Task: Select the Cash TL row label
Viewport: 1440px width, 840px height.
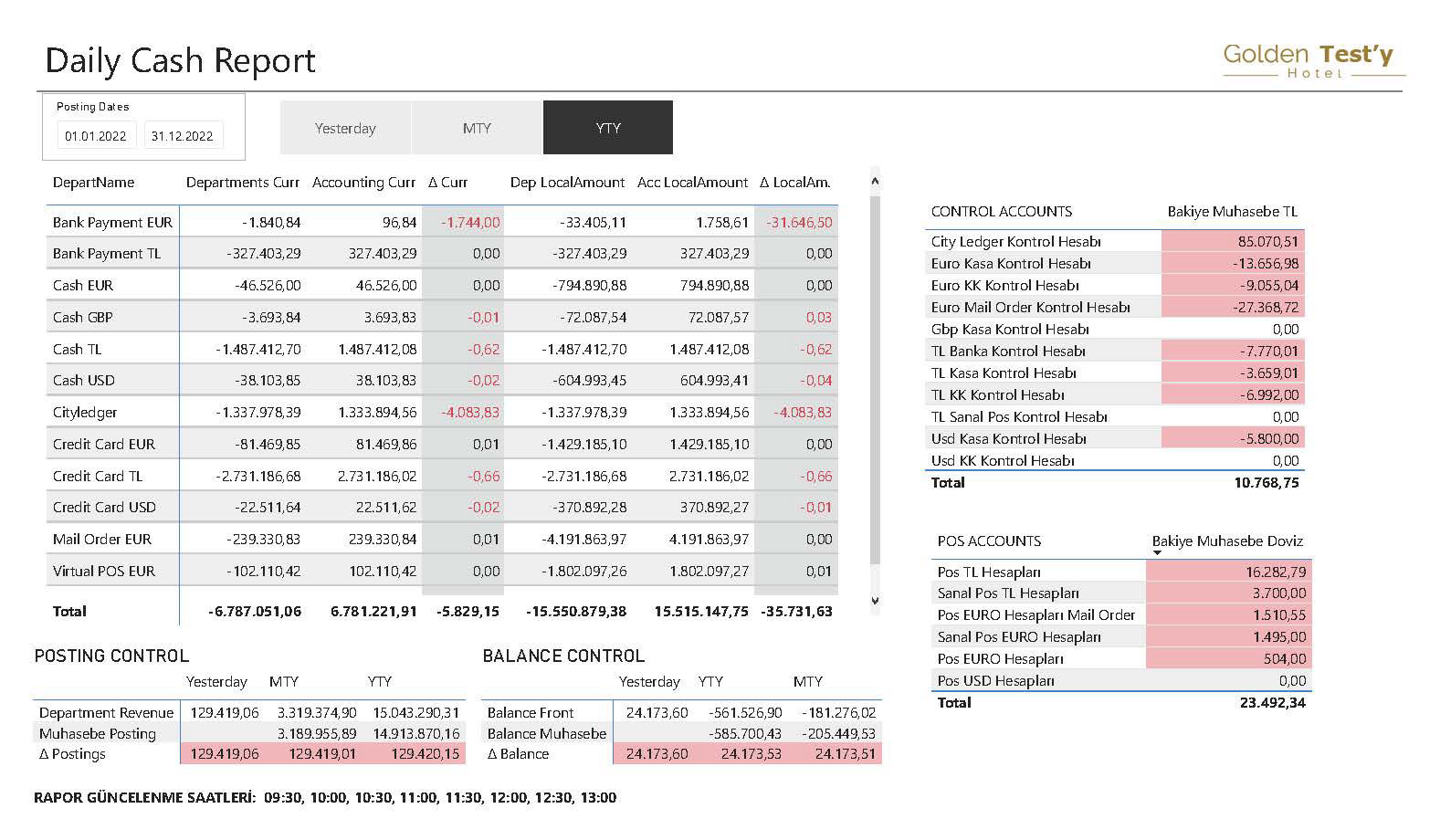Action: point(77,350)
